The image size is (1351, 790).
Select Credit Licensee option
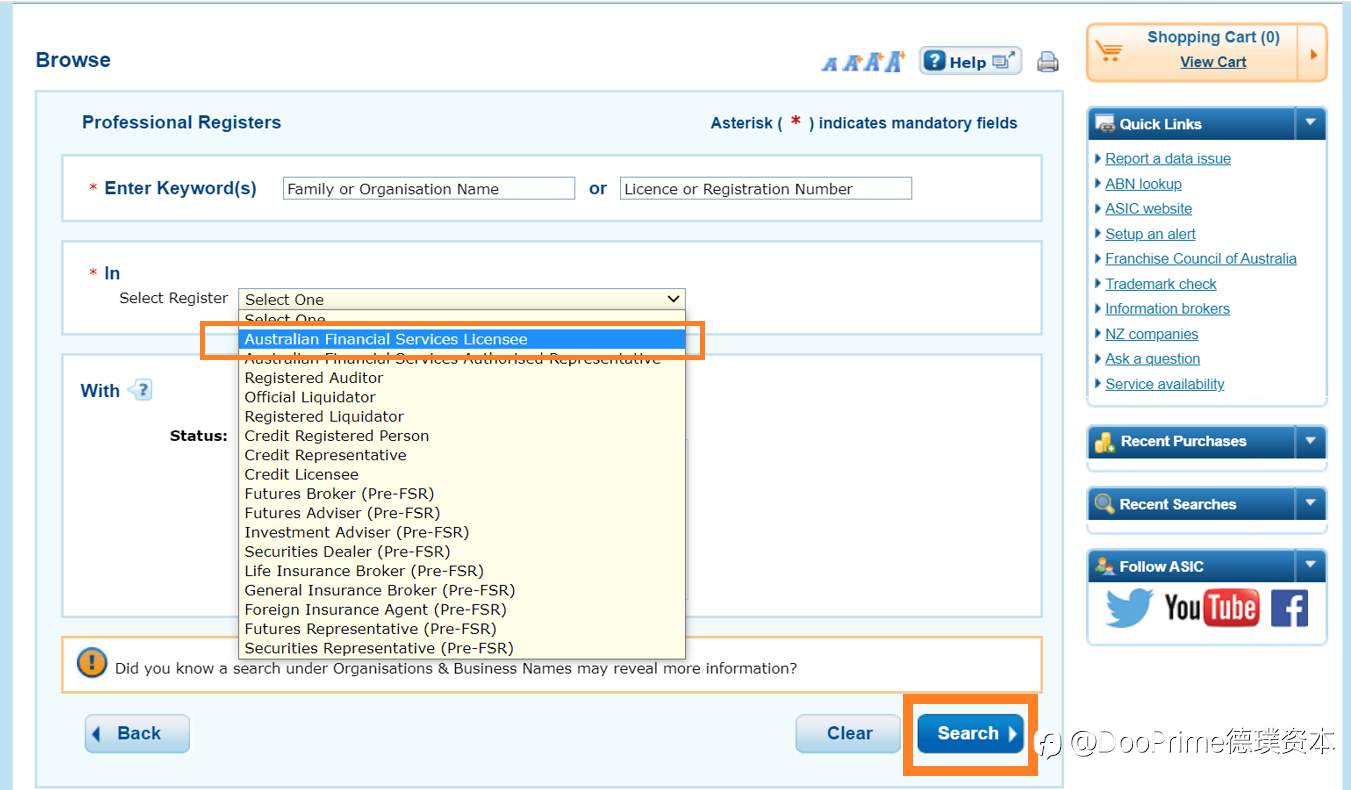tap(462, 474)
